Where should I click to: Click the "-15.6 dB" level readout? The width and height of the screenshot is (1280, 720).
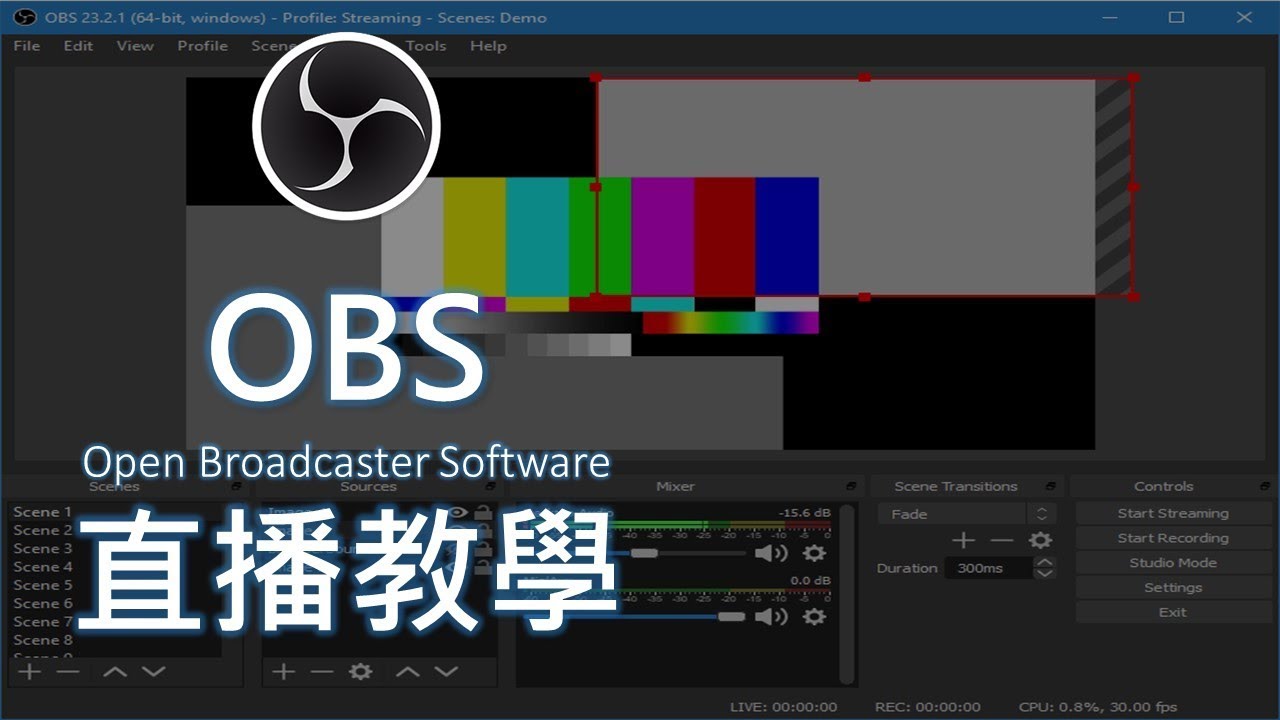[x=806, y=513]
